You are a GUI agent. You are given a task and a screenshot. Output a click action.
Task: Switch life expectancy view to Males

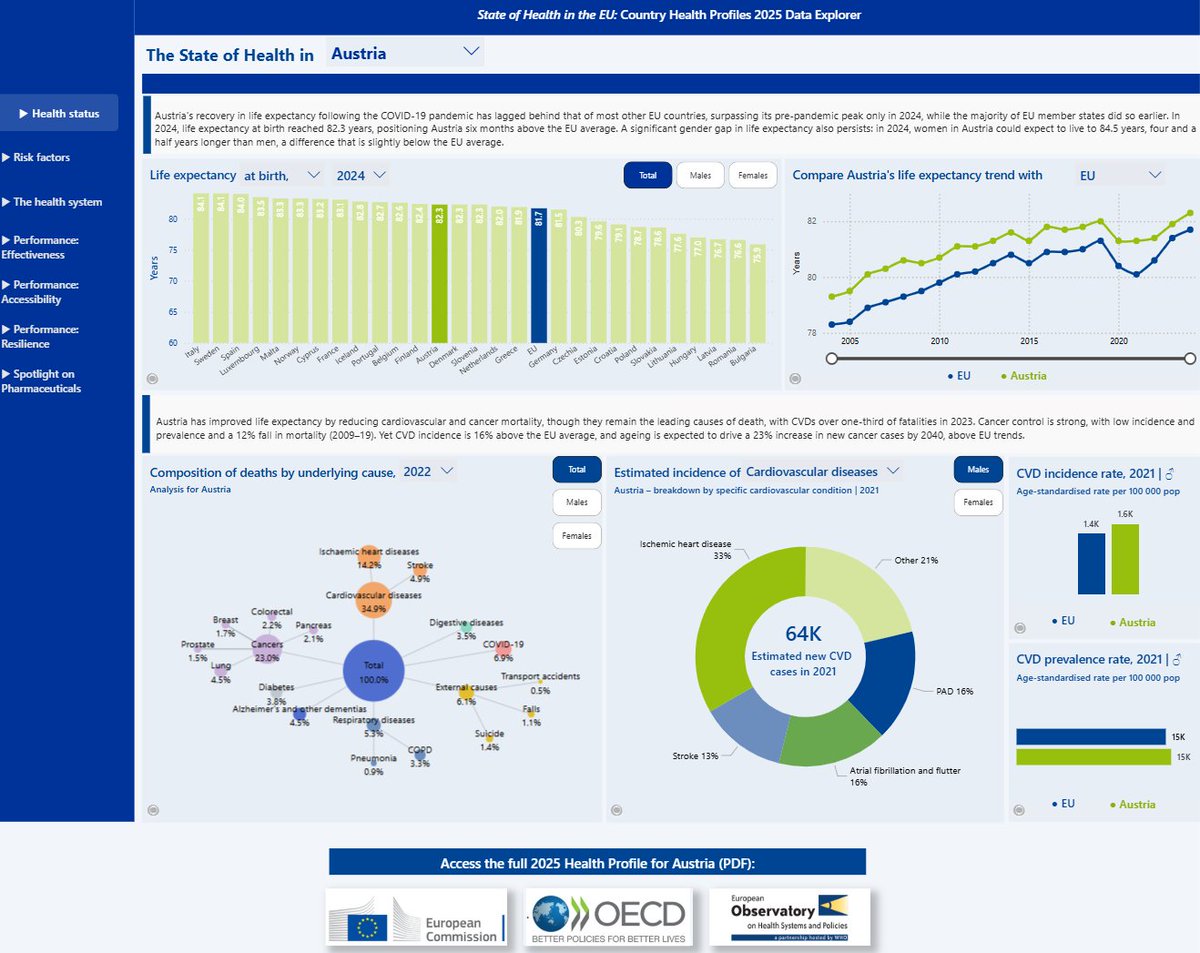click(x=700, y=174)
